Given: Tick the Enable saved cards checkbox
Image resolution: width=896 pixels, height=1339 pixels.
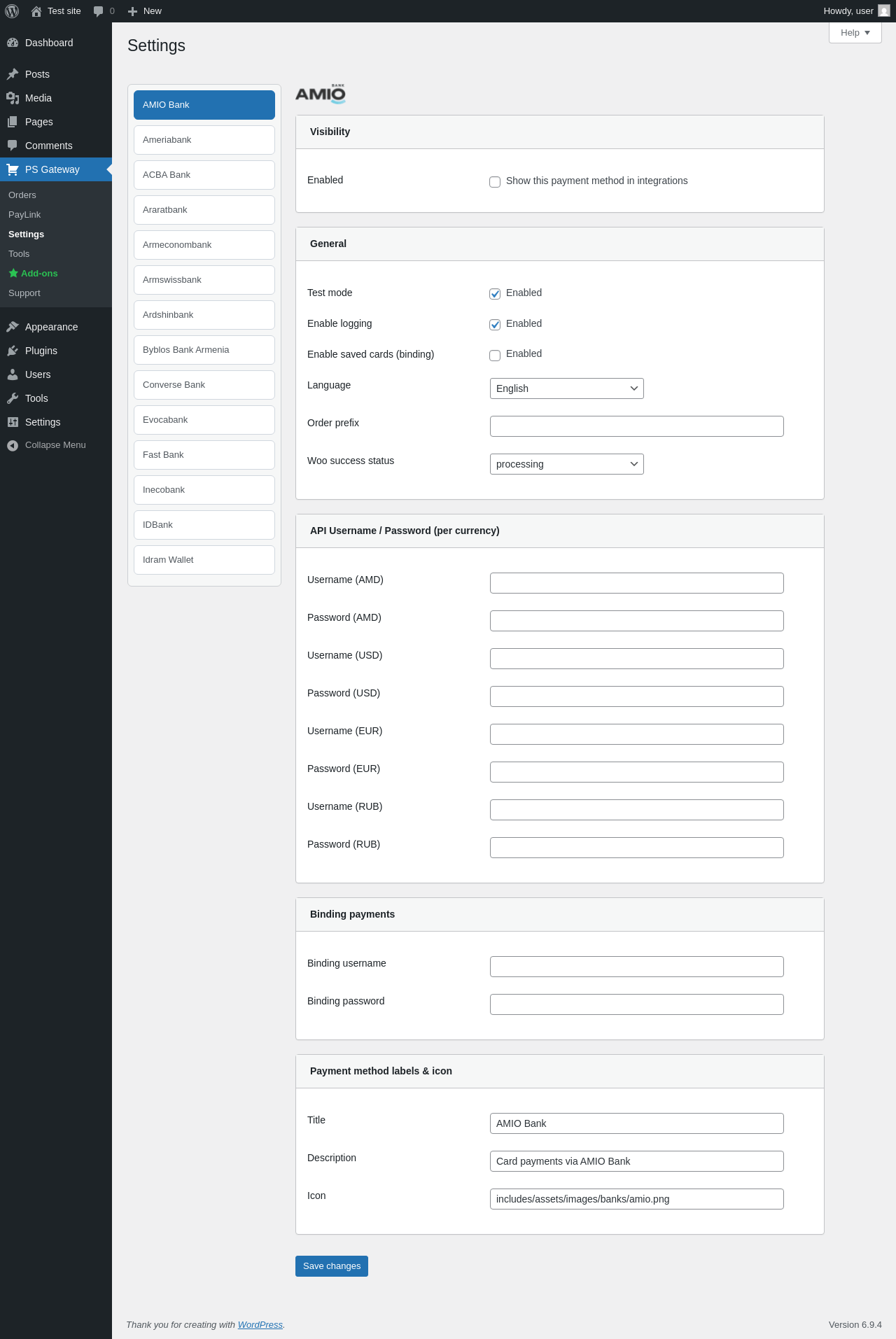Looking at the screenshot, I should point(495,355).
